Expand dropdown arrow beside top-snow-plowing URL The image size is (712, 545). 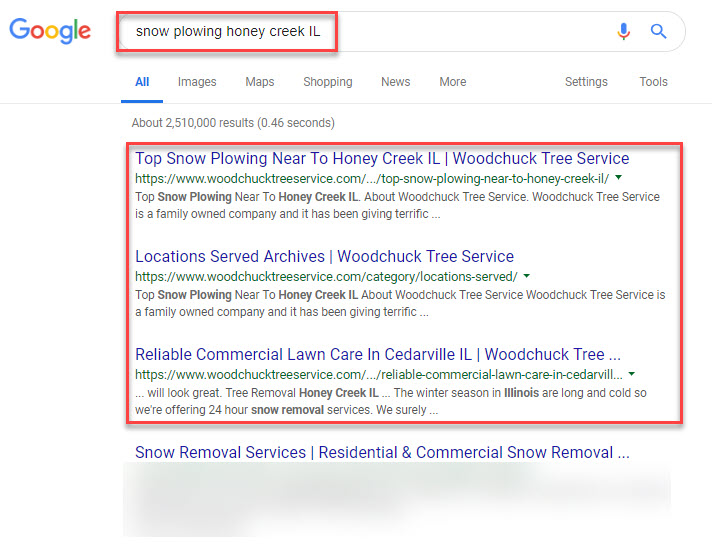coord(618,178)
